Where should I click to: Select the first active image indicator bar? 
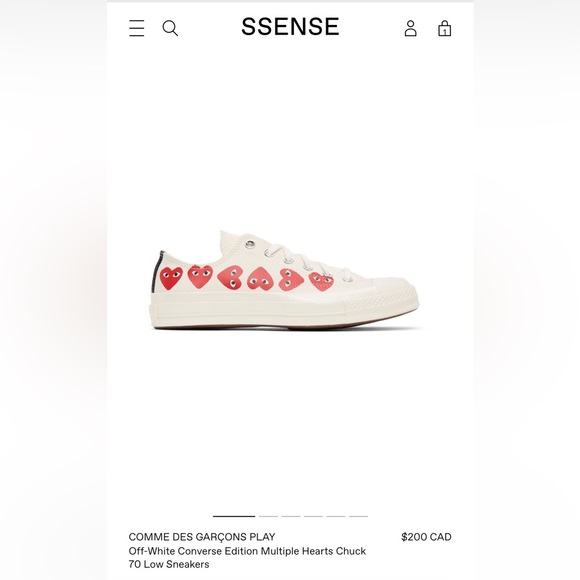tap(234, 516)
